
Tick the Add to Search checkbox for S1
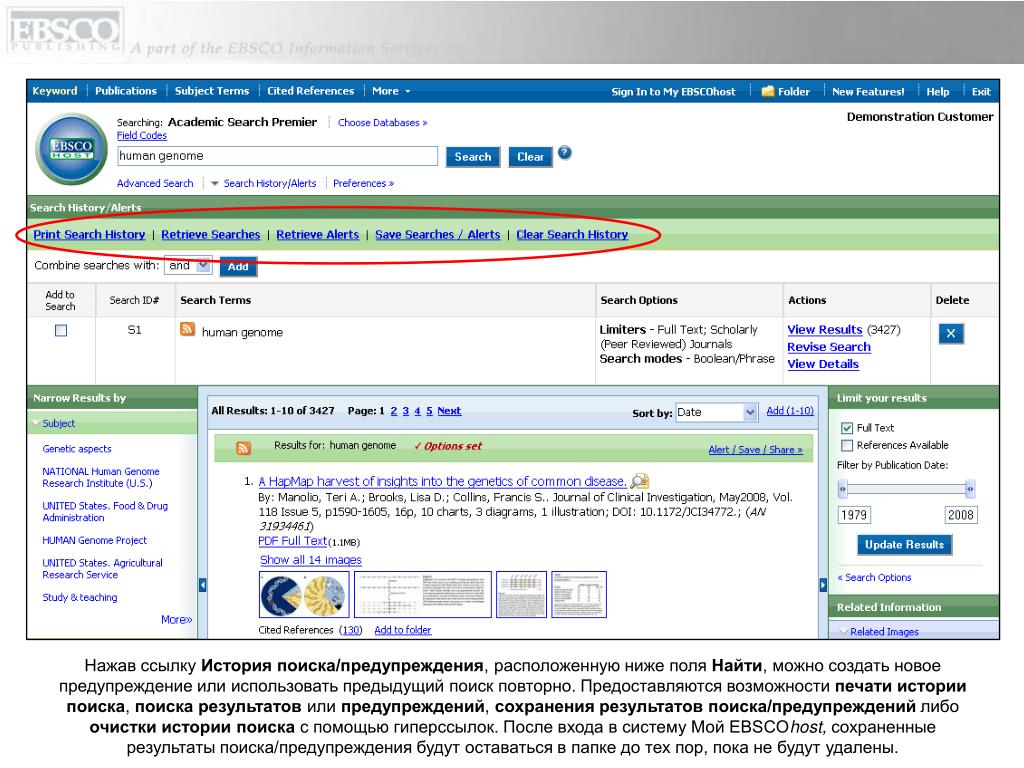[x=61, y=330]
